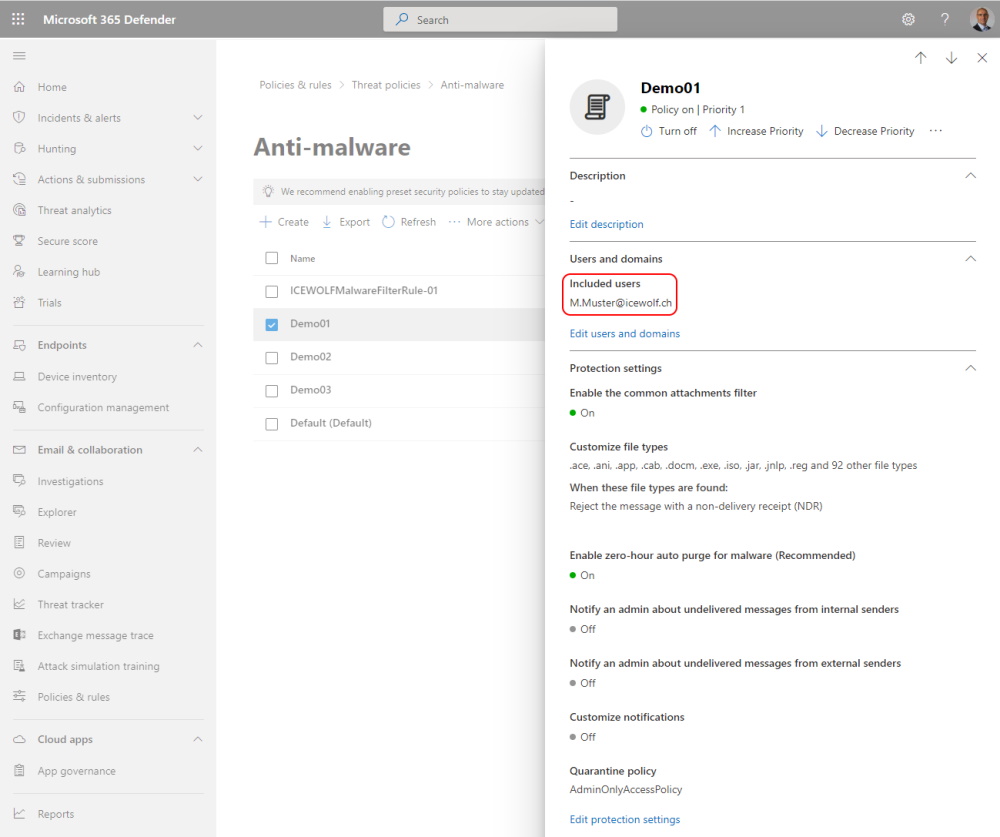Click the Investigations icon
Viewport: 1000px width, 837px height.
click(19, 480)
